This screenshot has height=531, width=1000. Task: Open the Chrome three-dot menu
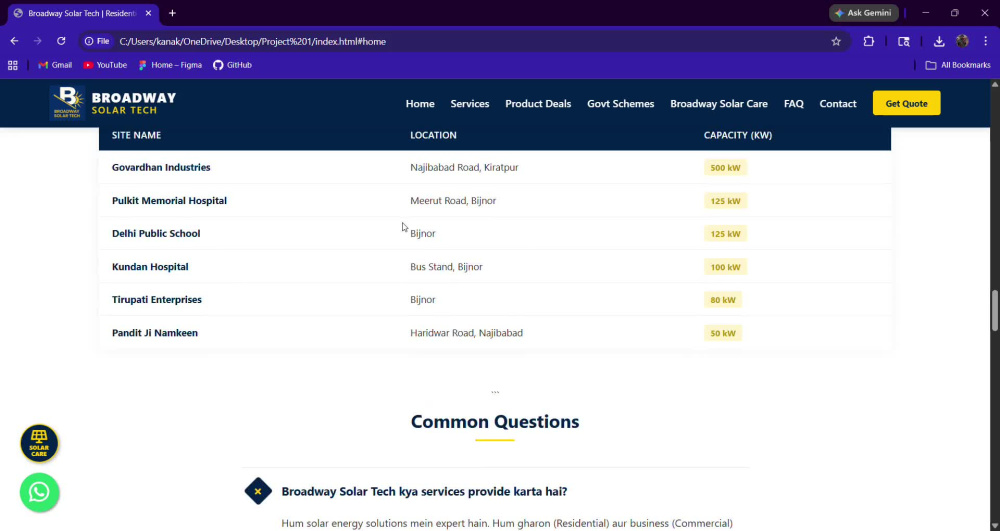click(985, 41)
